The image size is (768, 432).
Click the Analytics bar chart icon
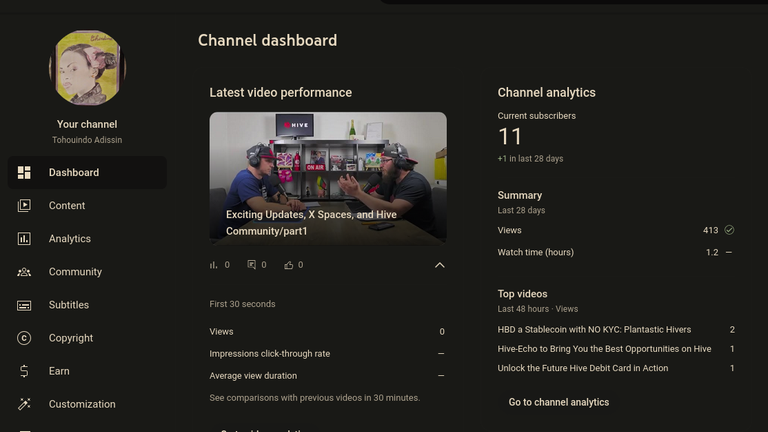click(x=24, y=239)
